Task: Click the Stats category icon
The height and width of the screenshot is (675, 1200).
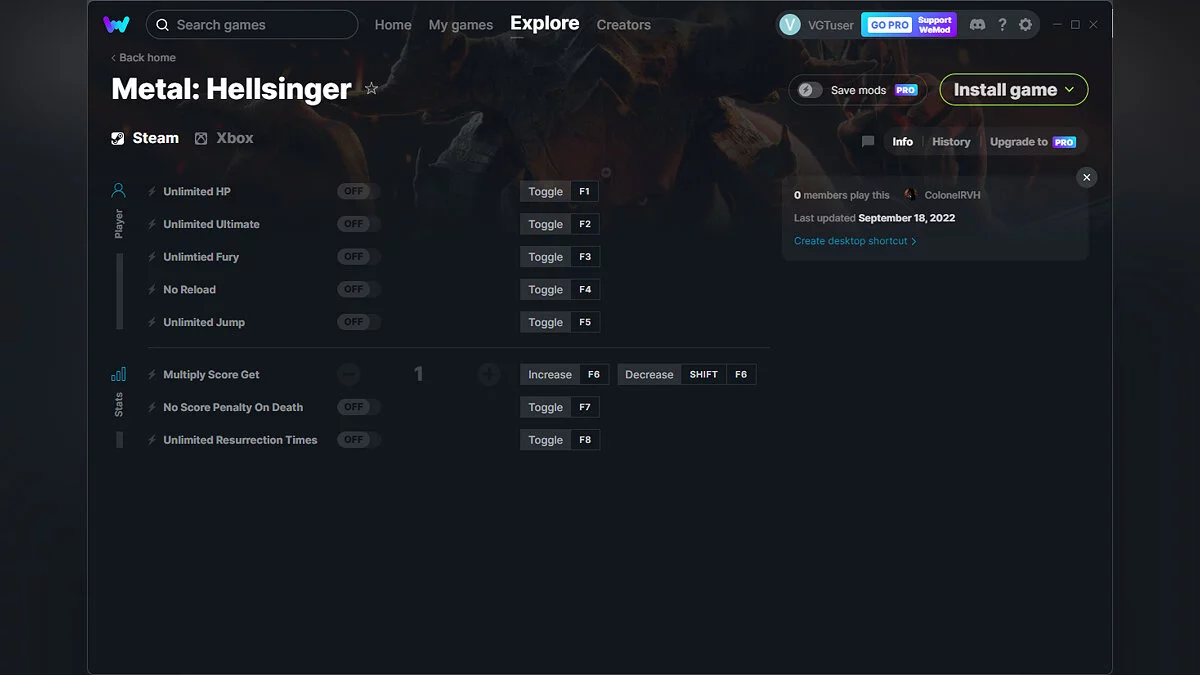Action: pyautogui.click(x=119, y=374)
